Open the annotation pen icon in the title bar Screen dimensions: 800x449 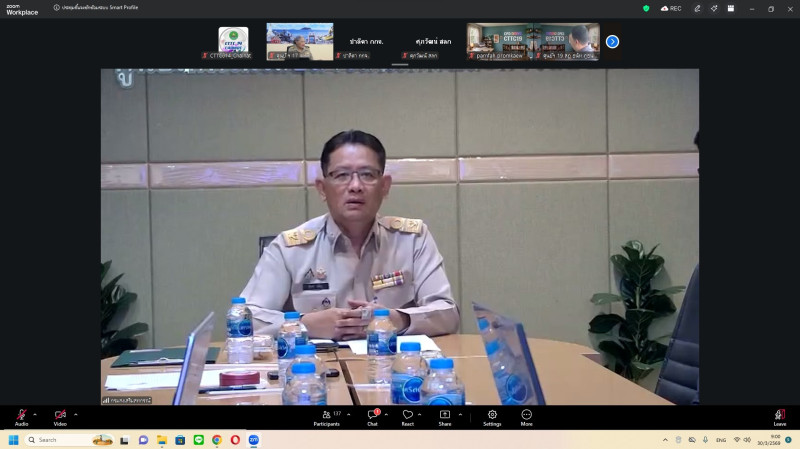[x=697, y=8]
